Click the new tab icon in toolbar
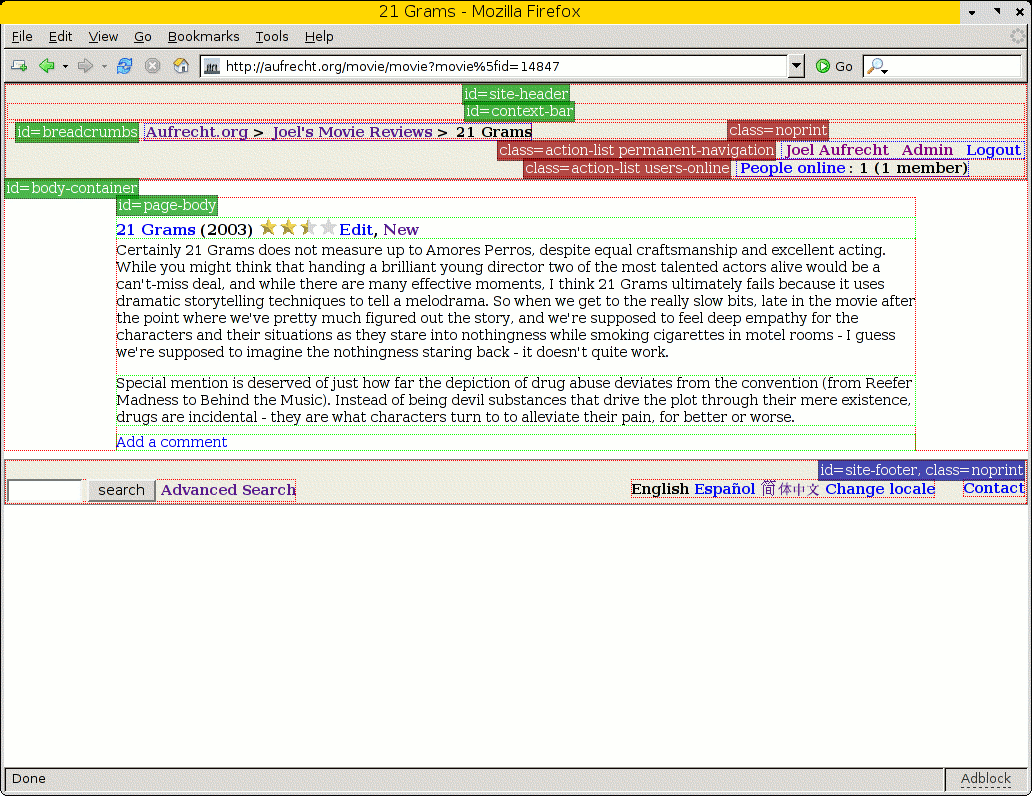This screenshot has width=1032, height=796. [18, 66]
